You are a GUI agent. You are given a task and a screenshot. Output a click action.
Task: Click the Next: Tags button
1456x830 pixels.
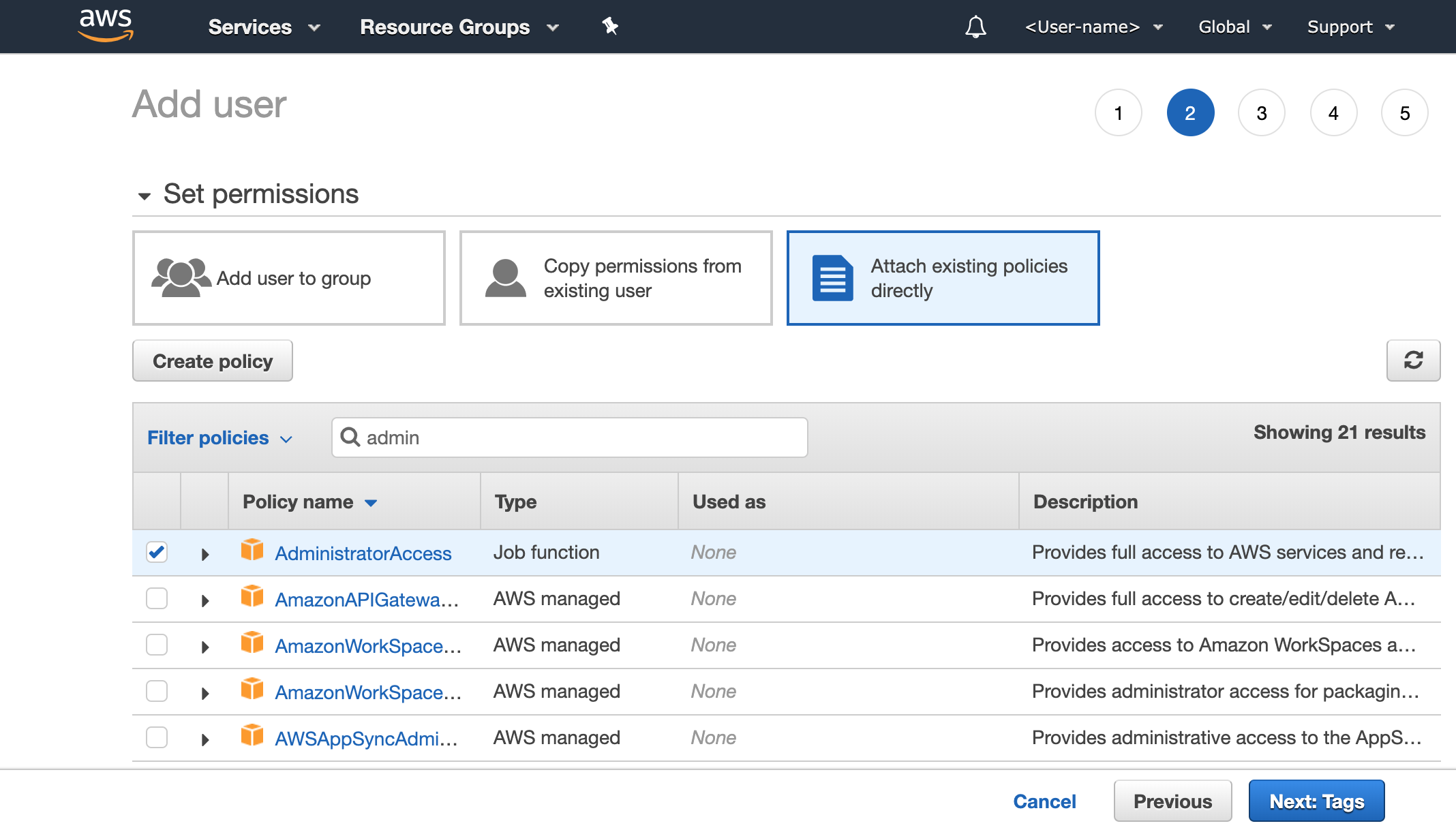1316,801
